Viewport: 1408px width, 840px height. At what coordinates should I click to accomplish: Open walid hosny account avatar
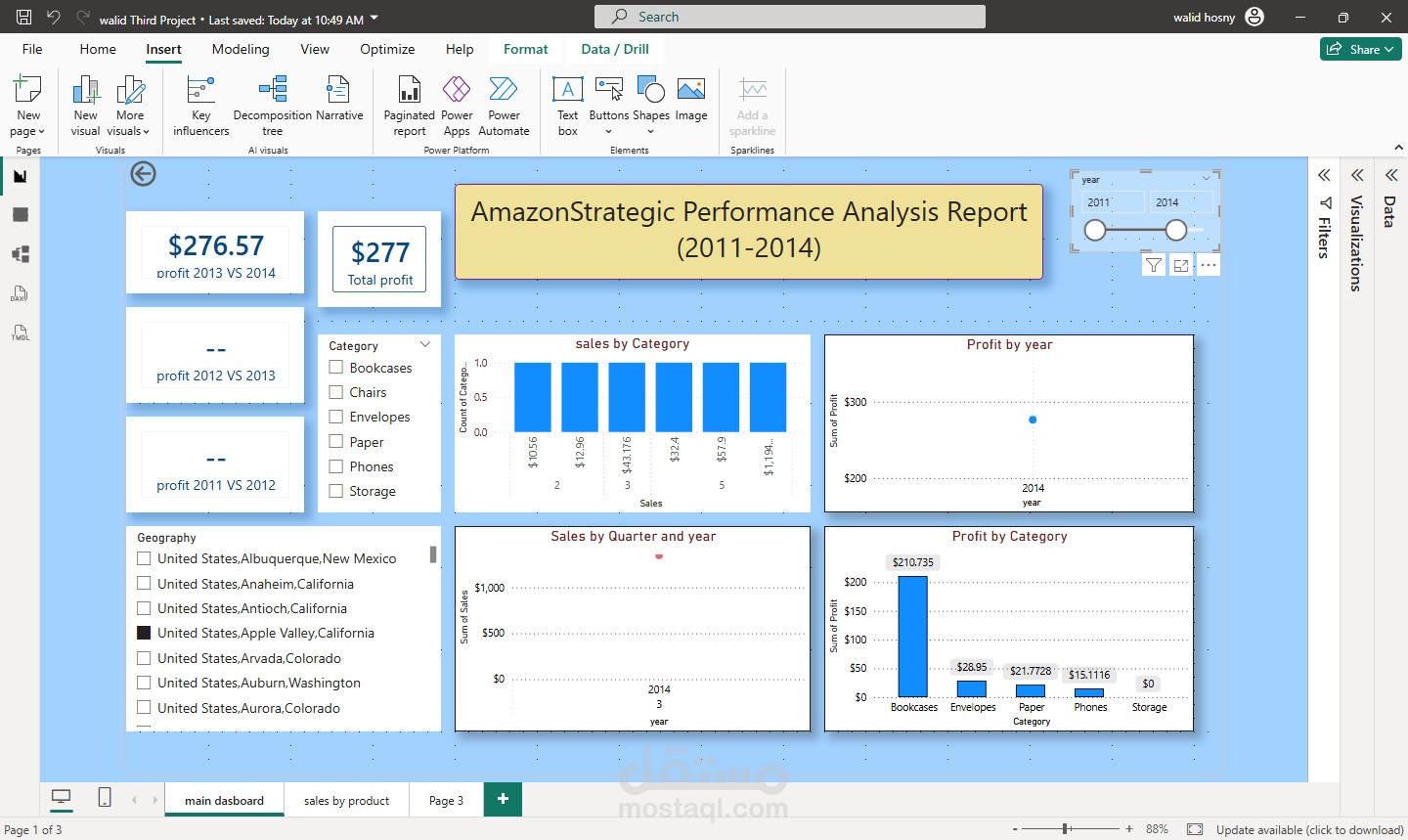coord(1254,17)
